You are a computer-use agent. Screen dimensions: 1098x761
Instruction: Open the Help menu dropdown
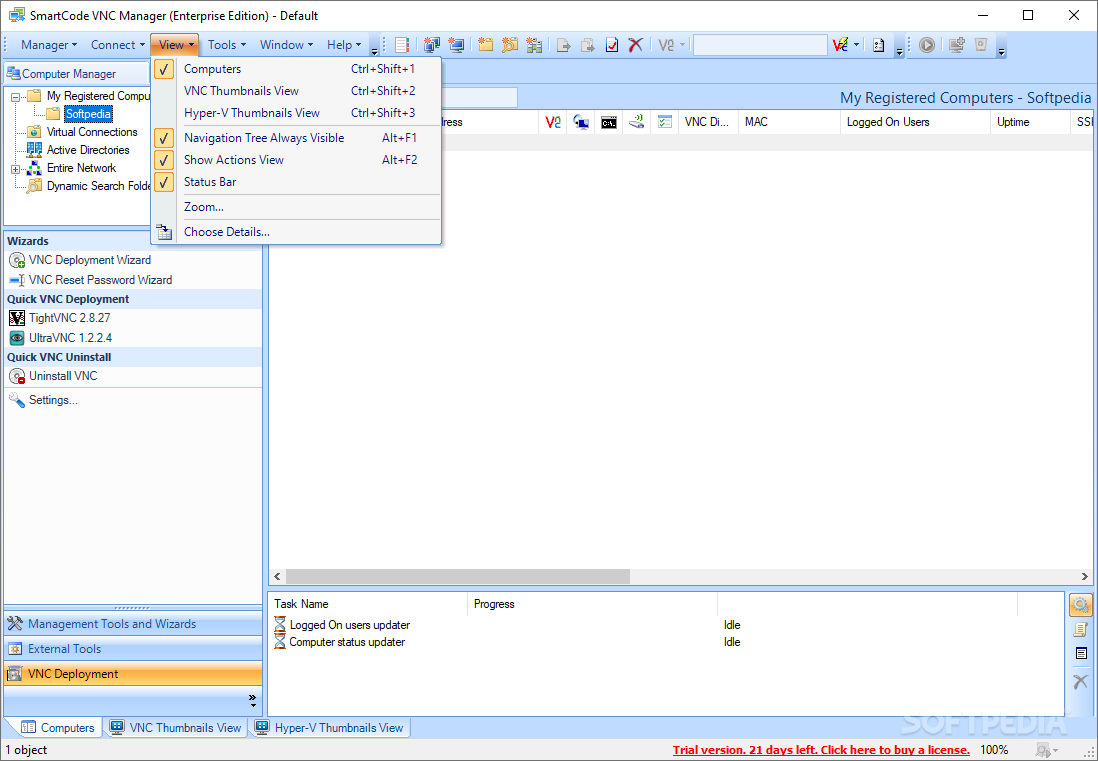[x=344, y=45]
